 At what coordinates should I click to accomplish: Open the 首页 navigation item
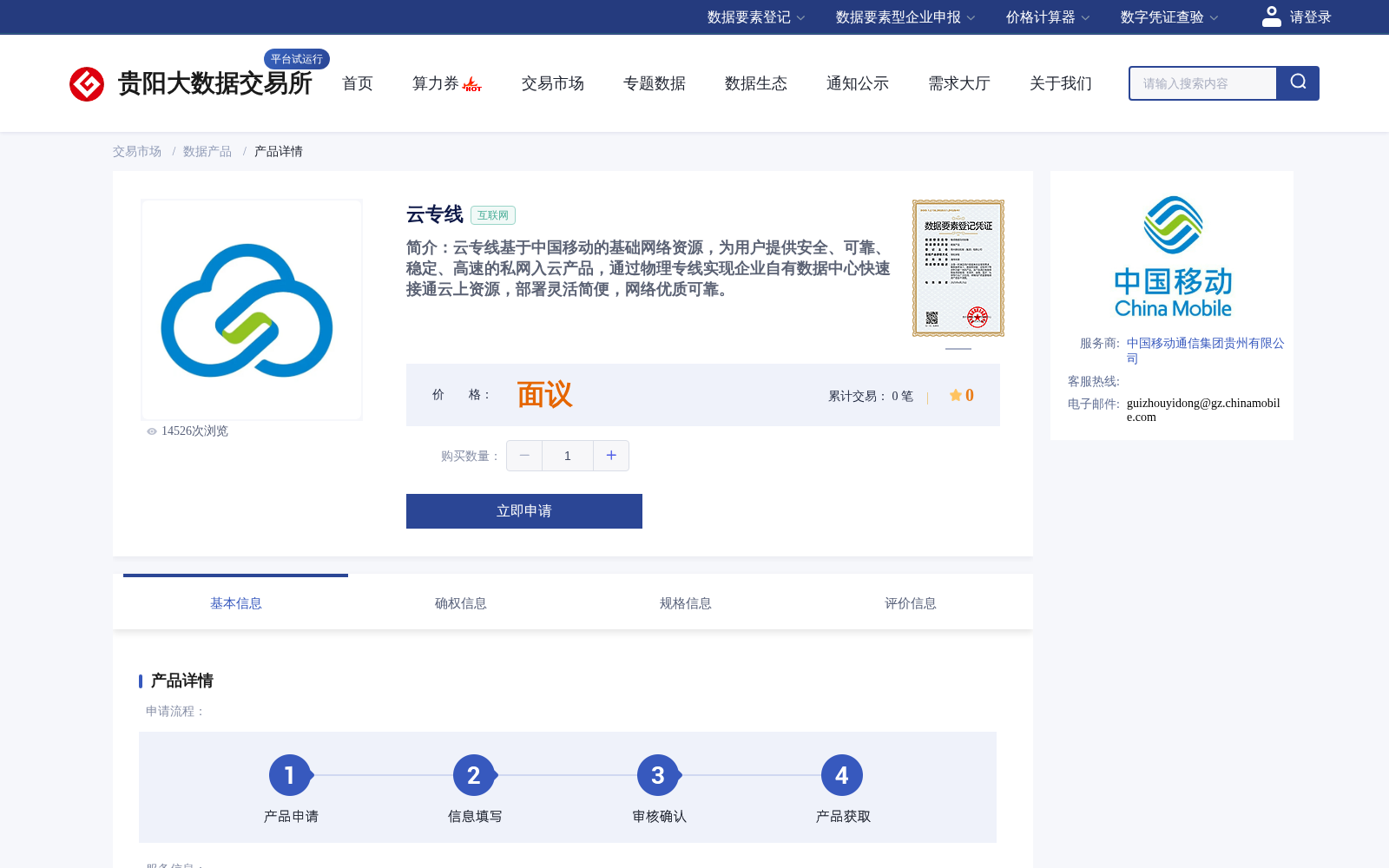pos(358,83)
